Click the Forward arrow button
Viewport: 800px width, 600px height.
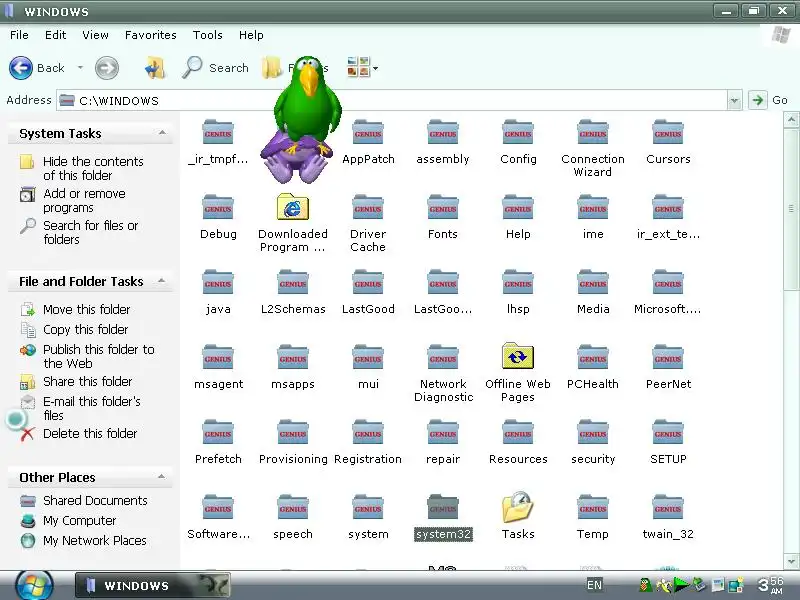[x=107, y=68]
